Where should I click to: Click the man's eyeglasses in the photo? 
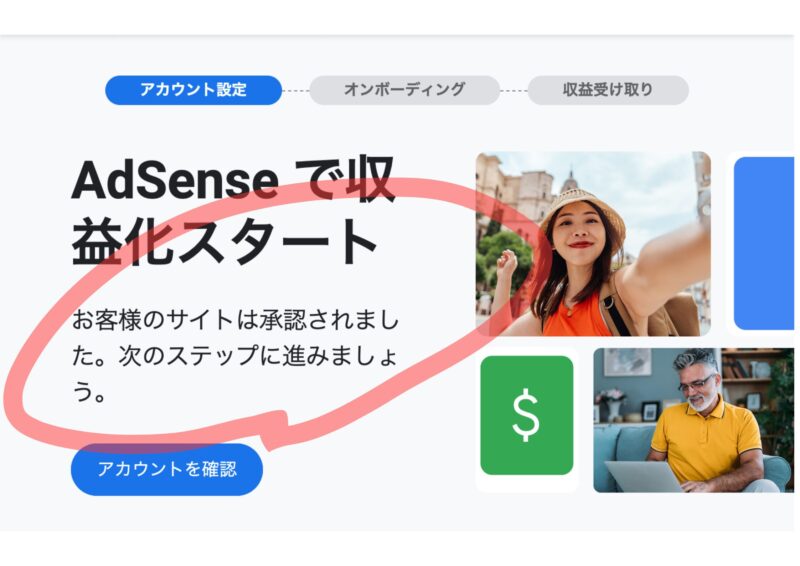click(x=697, y=382)
